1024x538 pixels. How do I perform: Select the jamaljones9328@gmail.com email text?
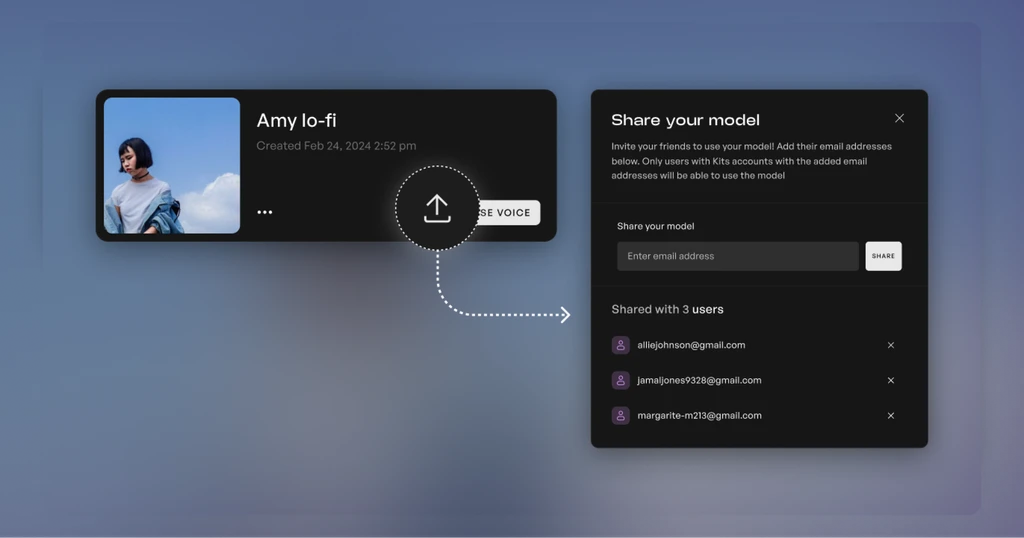pos(699,380)
